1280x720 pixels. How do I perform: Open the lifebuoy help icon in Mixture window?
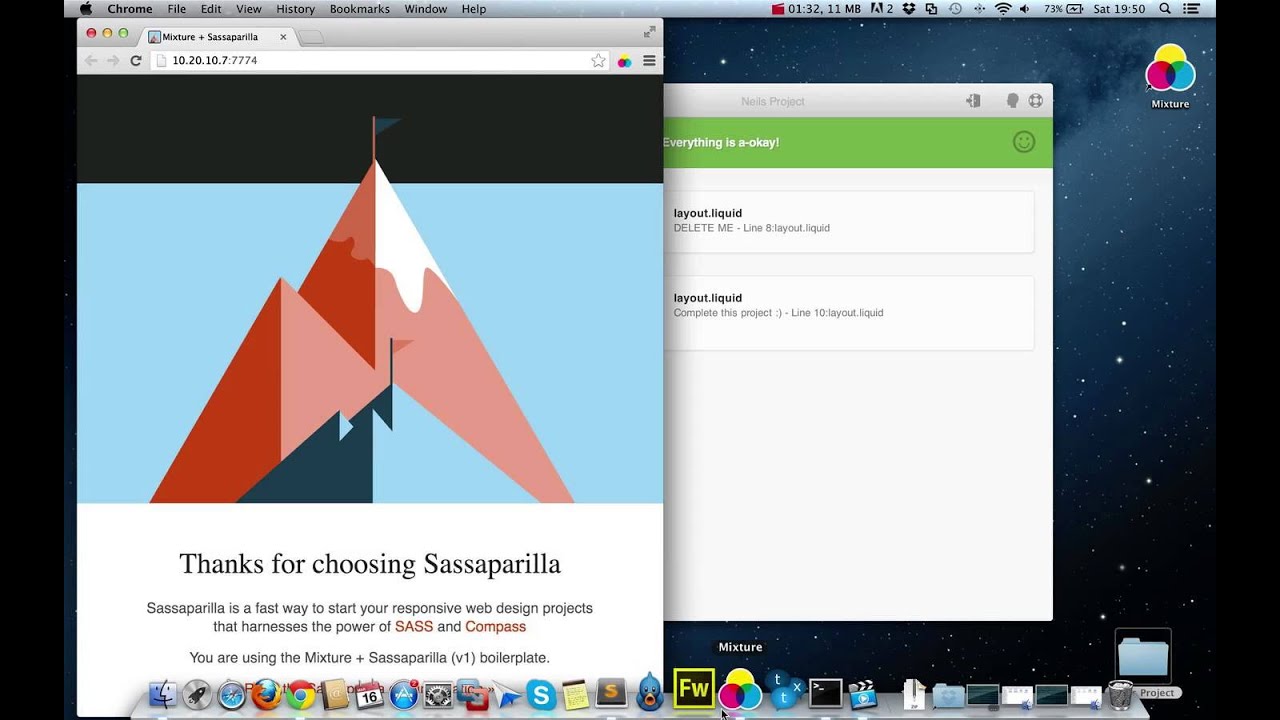coord(1036,101)
